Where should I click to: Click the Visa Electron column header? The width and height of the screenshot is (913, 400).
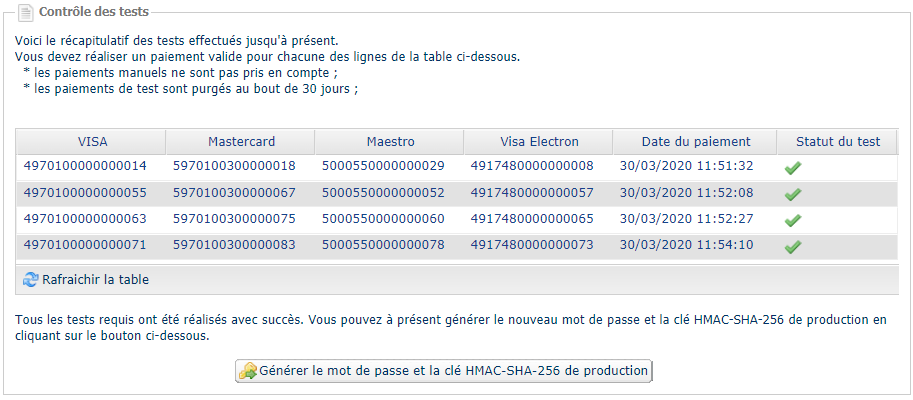point(539,142)
